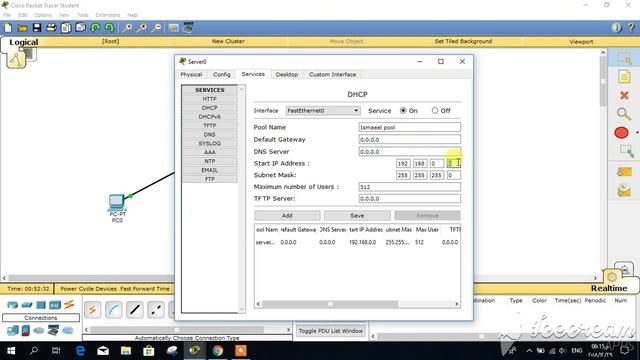Screen dimensions: 640x360
Task: Click the Paste icon in the main toolbar
Action: (80, 28)
